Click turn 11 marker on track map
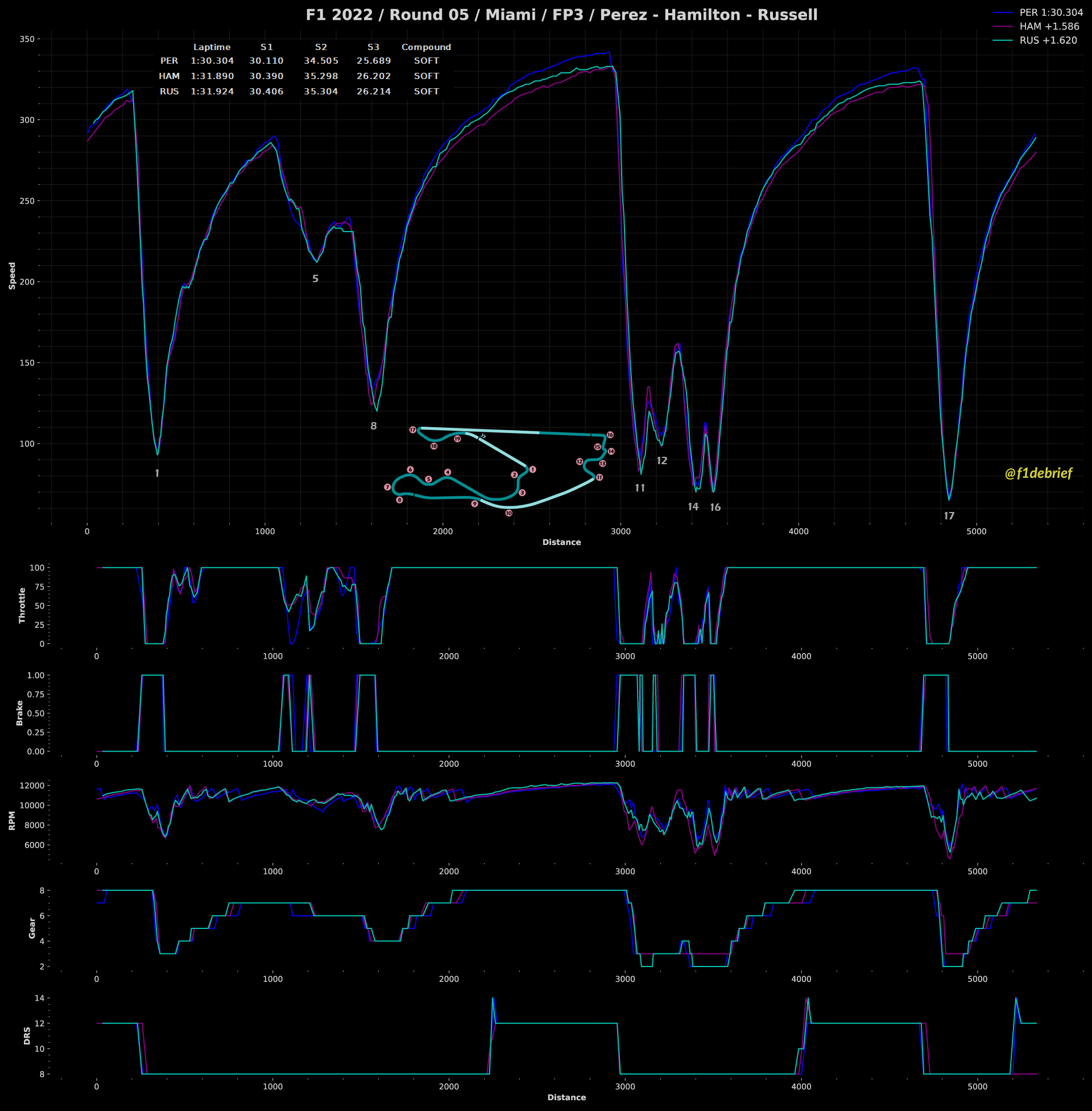The height and width of the screenshot is (1111, 1092). 599,477
